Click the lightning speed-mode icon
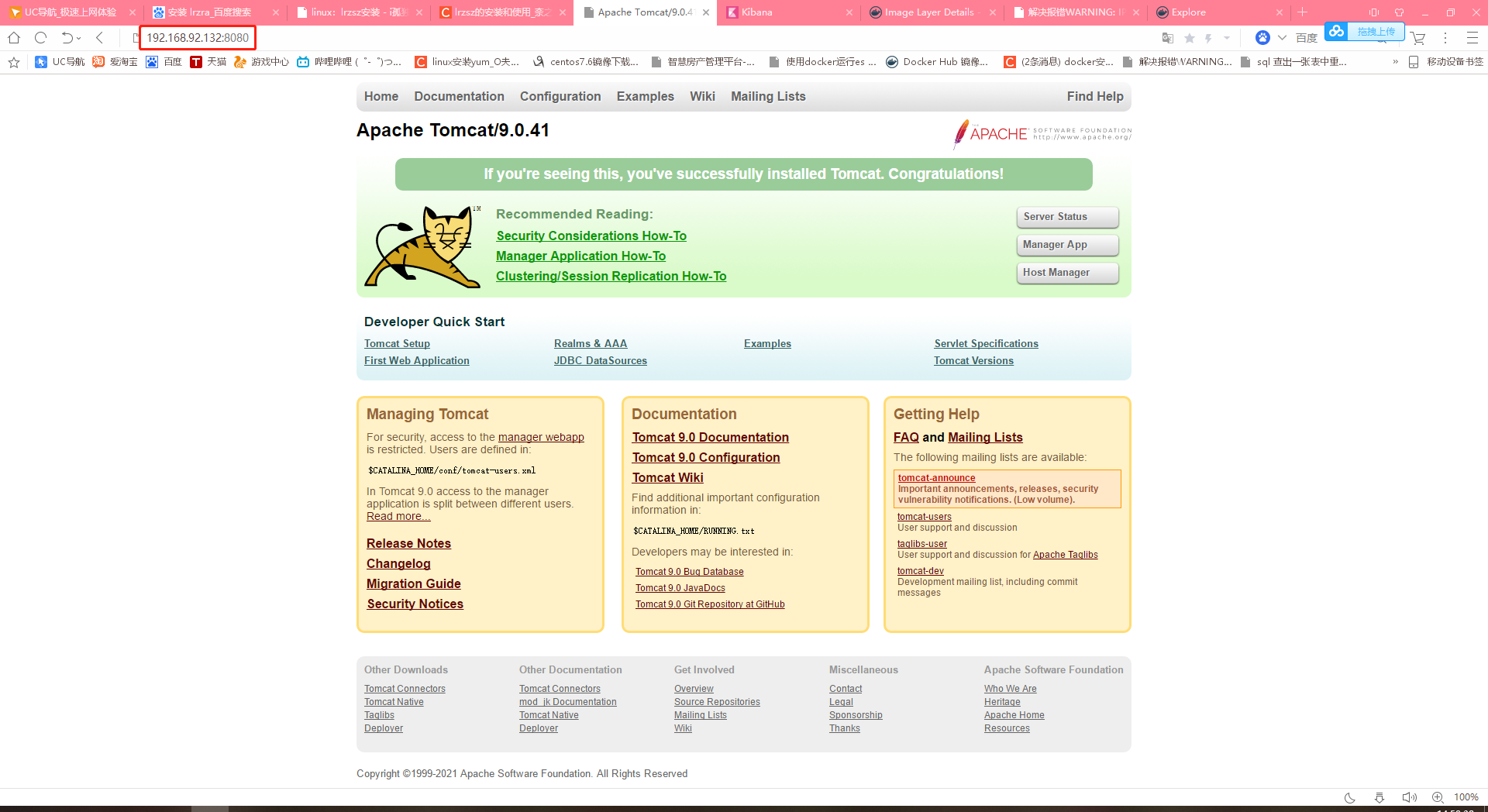Image resolution: width=1488 pixels, height=812 pixels. [x=1209, y=38]
